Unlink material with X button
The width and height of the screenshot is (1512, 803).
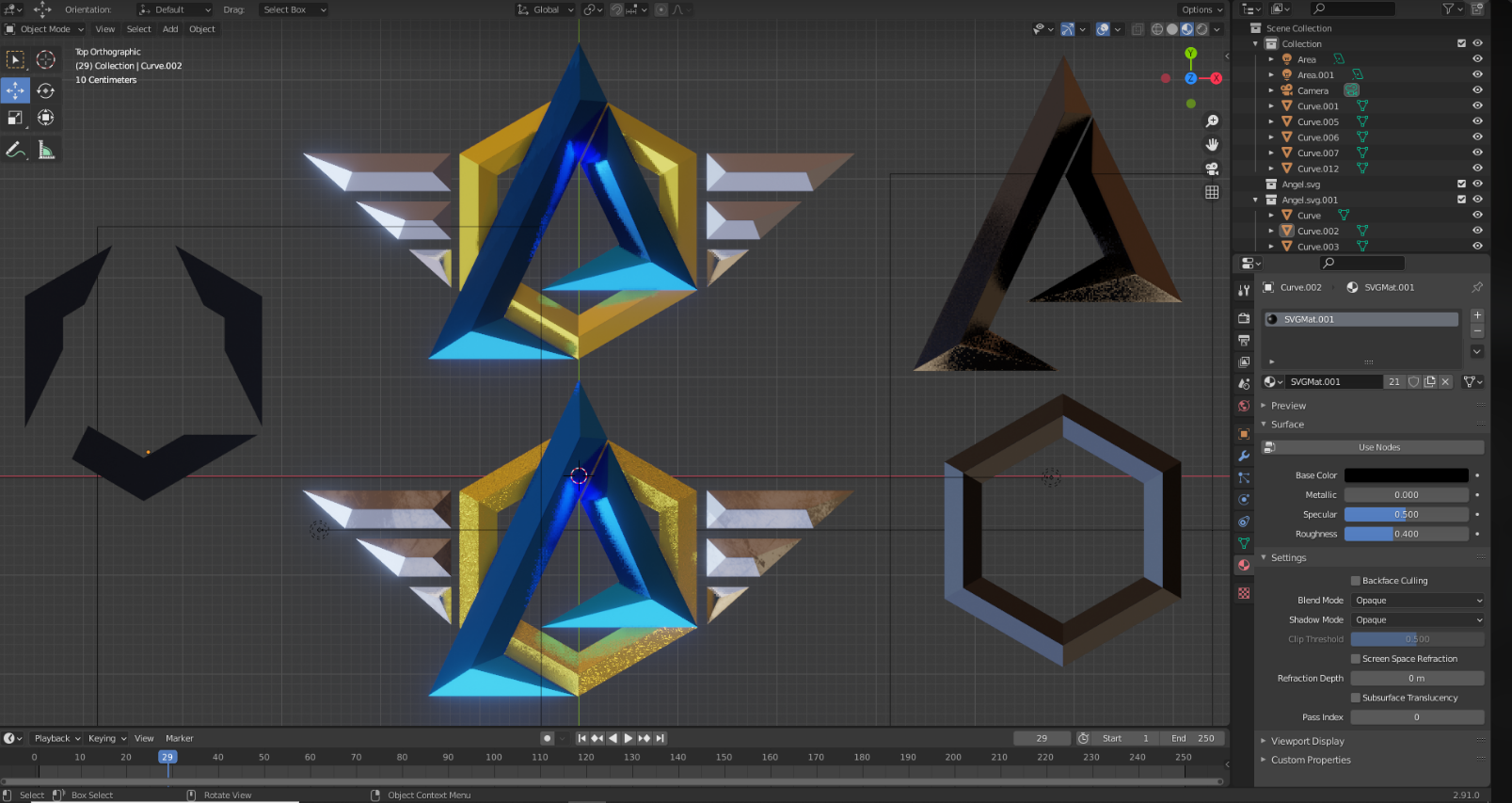pyautogui.click(x=1445, y=381)
